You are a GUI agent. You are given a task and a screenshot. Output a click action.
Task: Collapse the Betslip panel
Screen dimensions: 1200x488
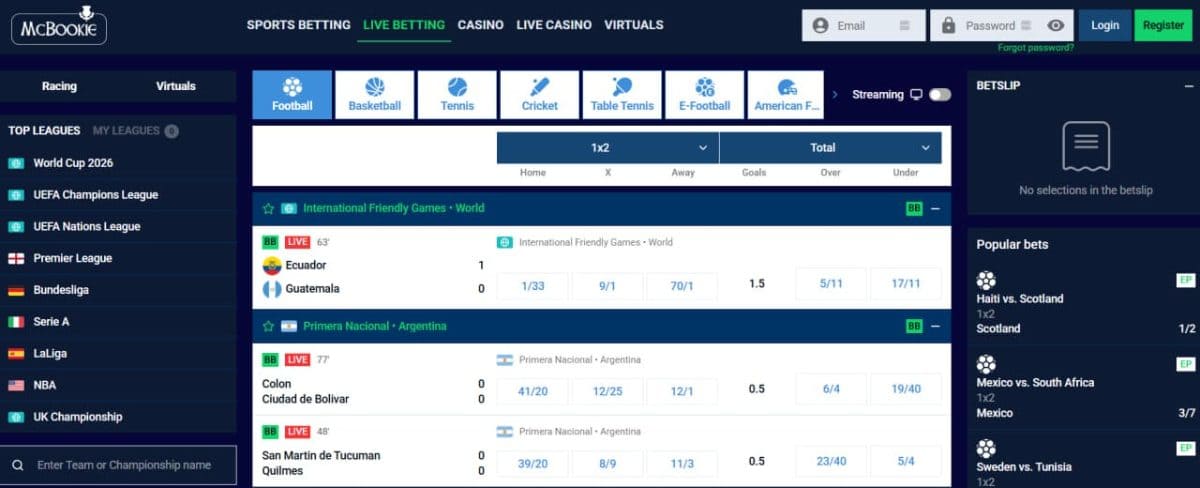click(1187, 86)
